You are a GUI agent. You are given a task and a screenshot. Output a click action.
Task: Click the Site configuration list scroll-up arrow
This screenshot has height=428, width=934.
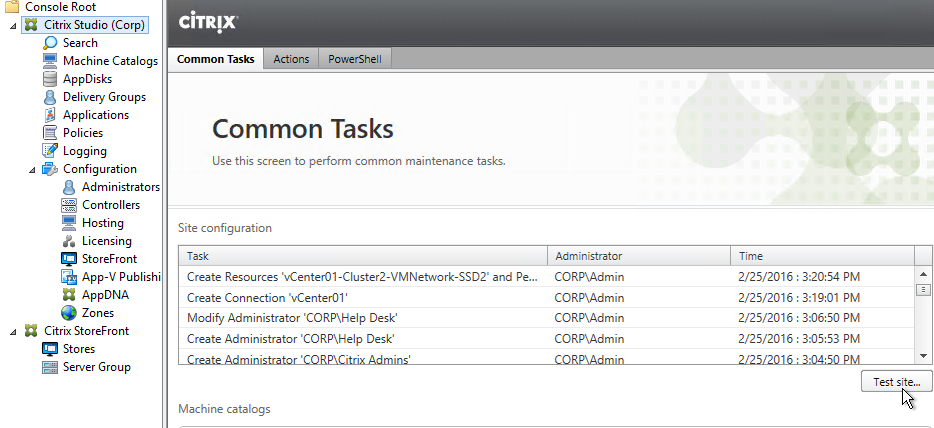click(x=923, y=273)
